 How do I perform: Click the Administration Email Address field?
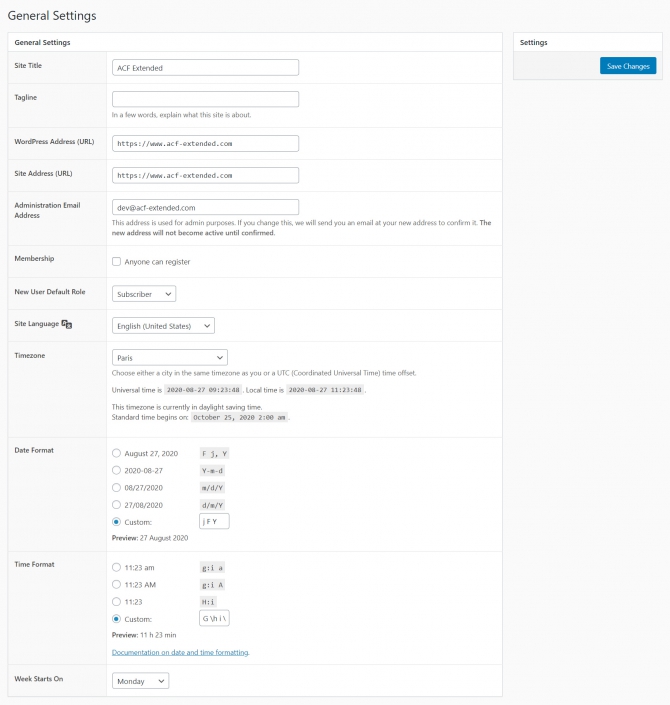point(205,207)
